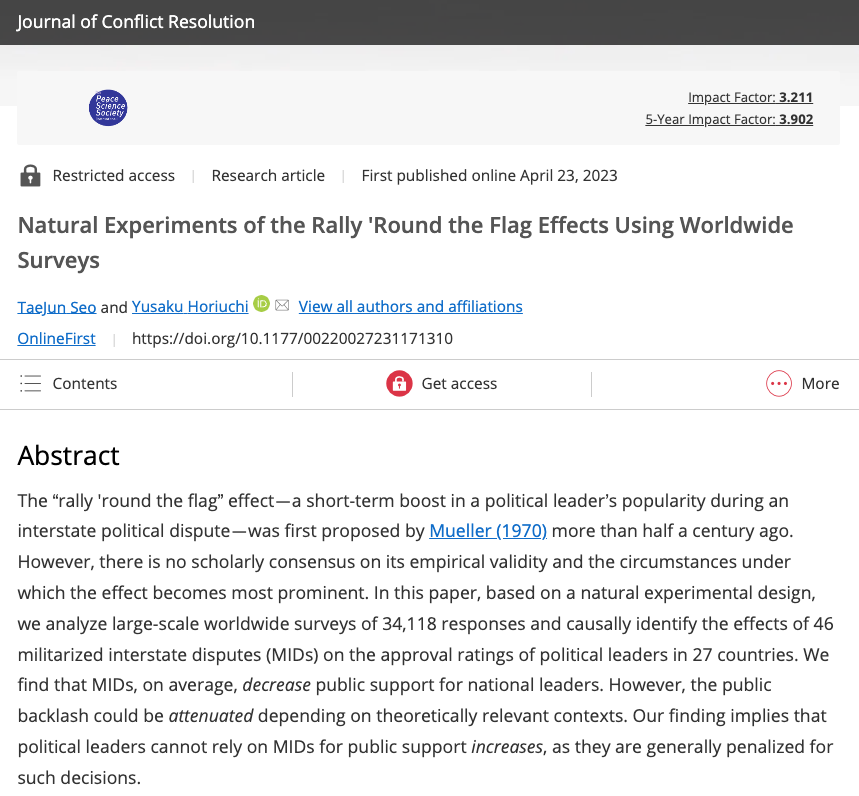Click View all authors and affiliations
The width and height of the screenshot is (859, 796).
point(410,306)
